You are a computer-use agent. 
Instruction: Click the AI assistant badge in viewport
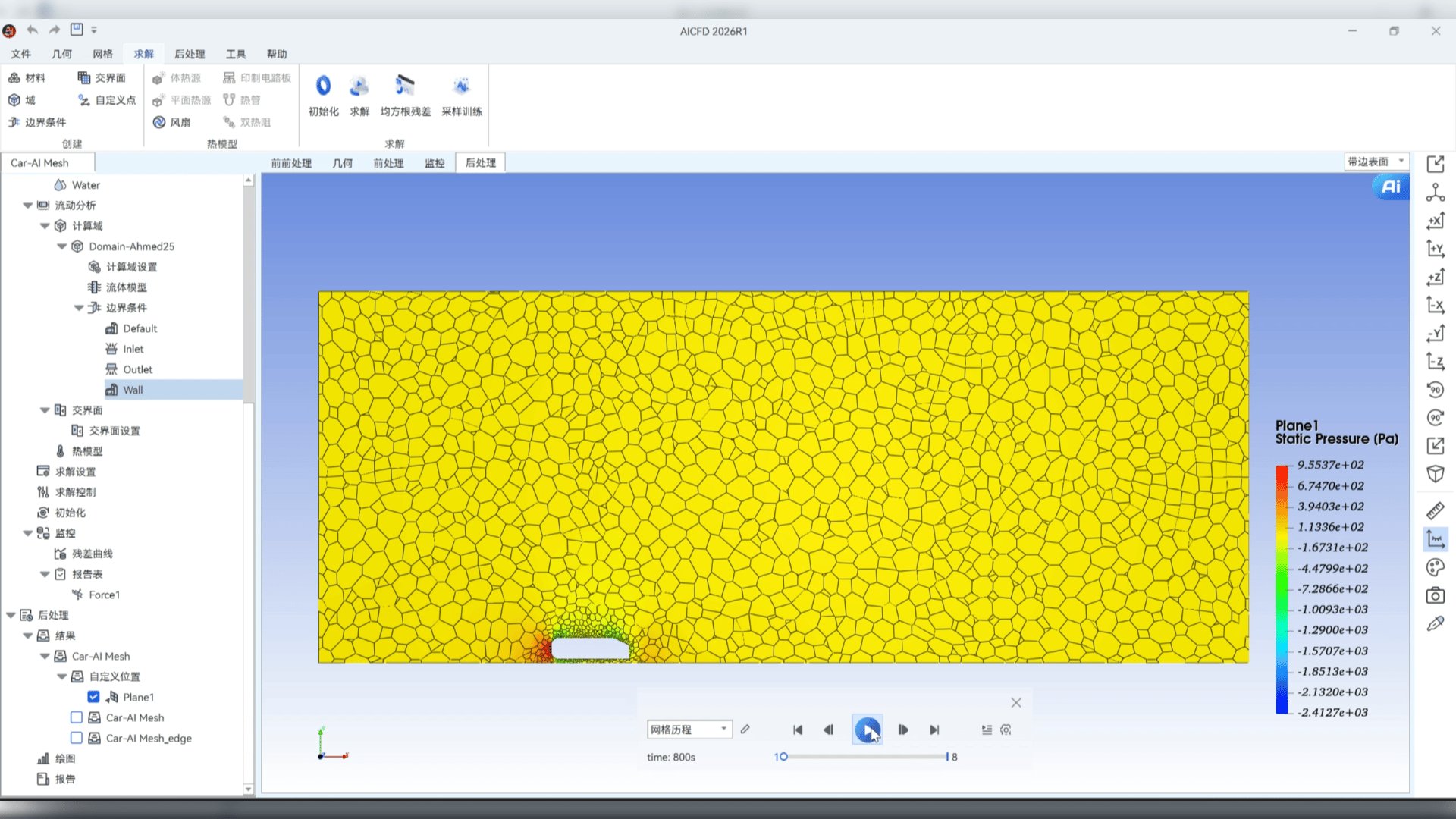coord(1391,187)
